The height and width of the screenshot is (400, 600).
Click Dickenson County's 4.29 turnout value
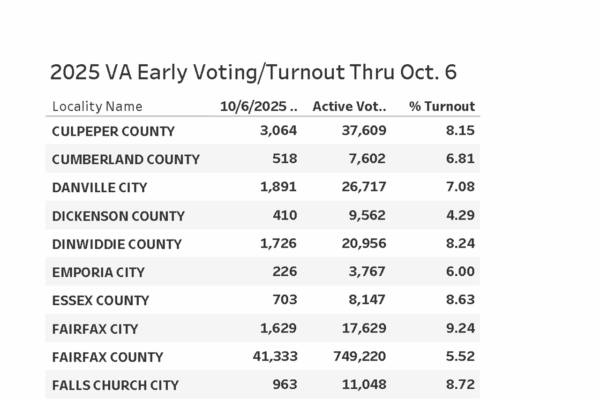tap(460, 215)
